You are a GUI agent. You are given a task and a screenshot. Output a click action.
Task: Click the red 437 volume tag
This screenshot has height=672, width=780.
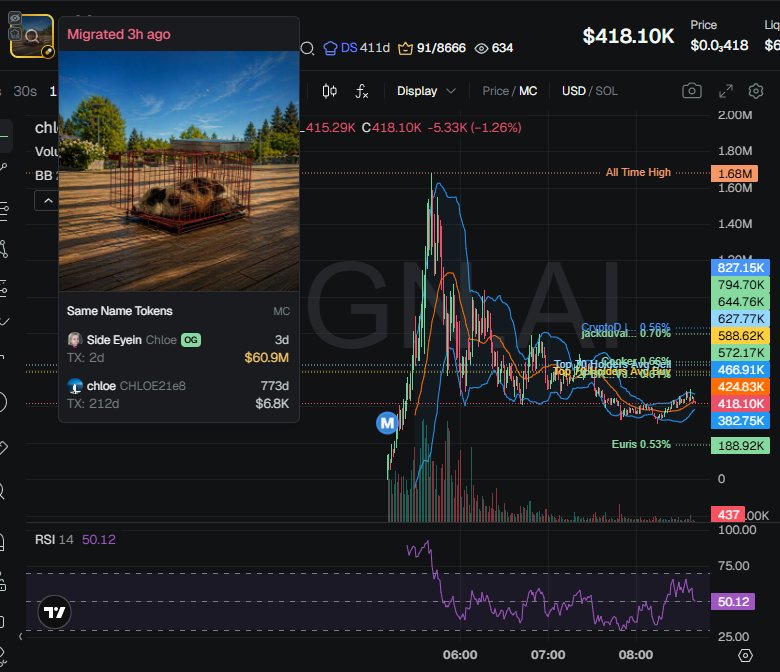click(x=728, y=514)
